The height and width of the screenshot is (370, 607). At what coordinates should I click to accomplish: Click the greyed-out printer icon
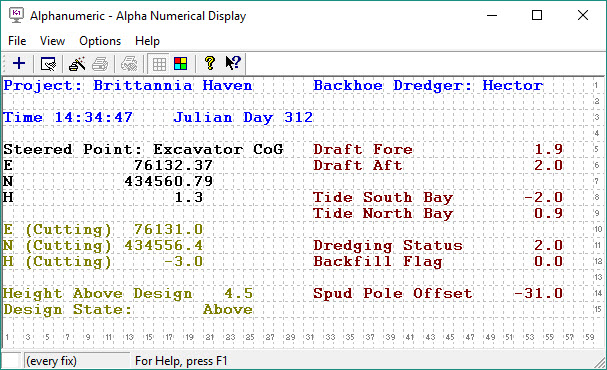(x=100, y=63)
